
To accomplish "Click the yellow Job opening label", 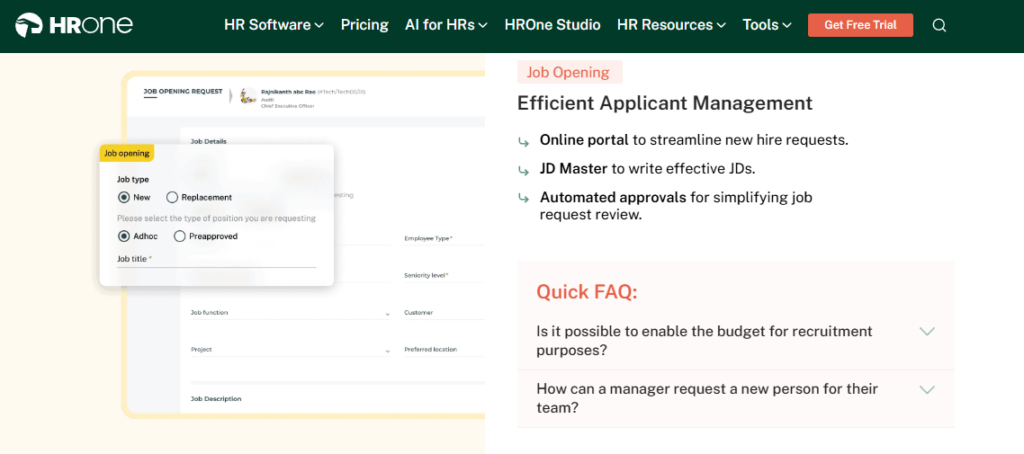I will [127, 154].
